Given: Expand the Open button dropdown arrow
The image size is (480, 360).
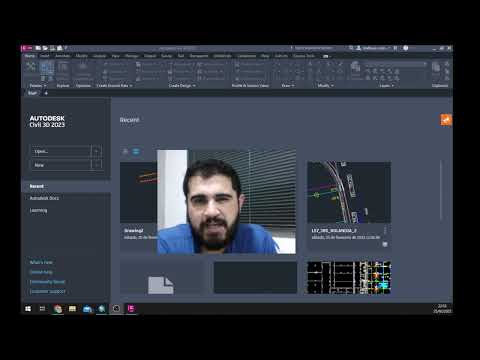Looking at the screenshot, I should (96, 151).
